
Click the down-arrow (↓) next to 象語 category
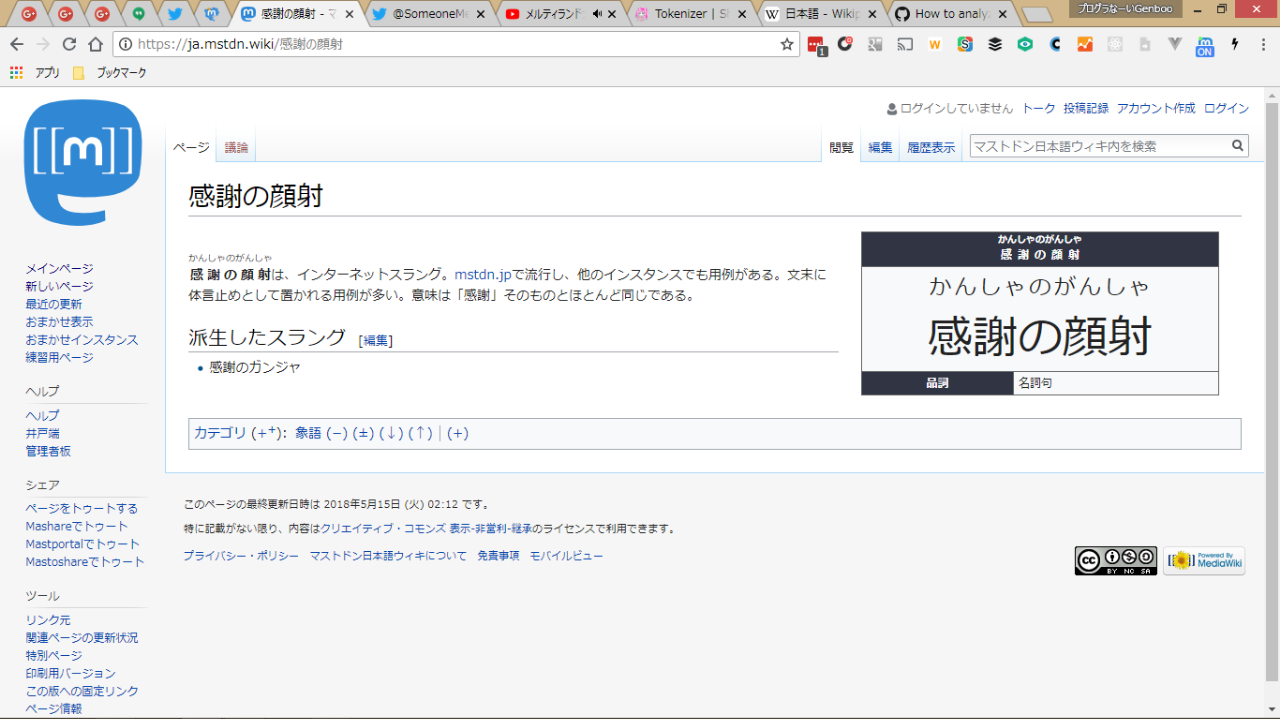[391, 433]
